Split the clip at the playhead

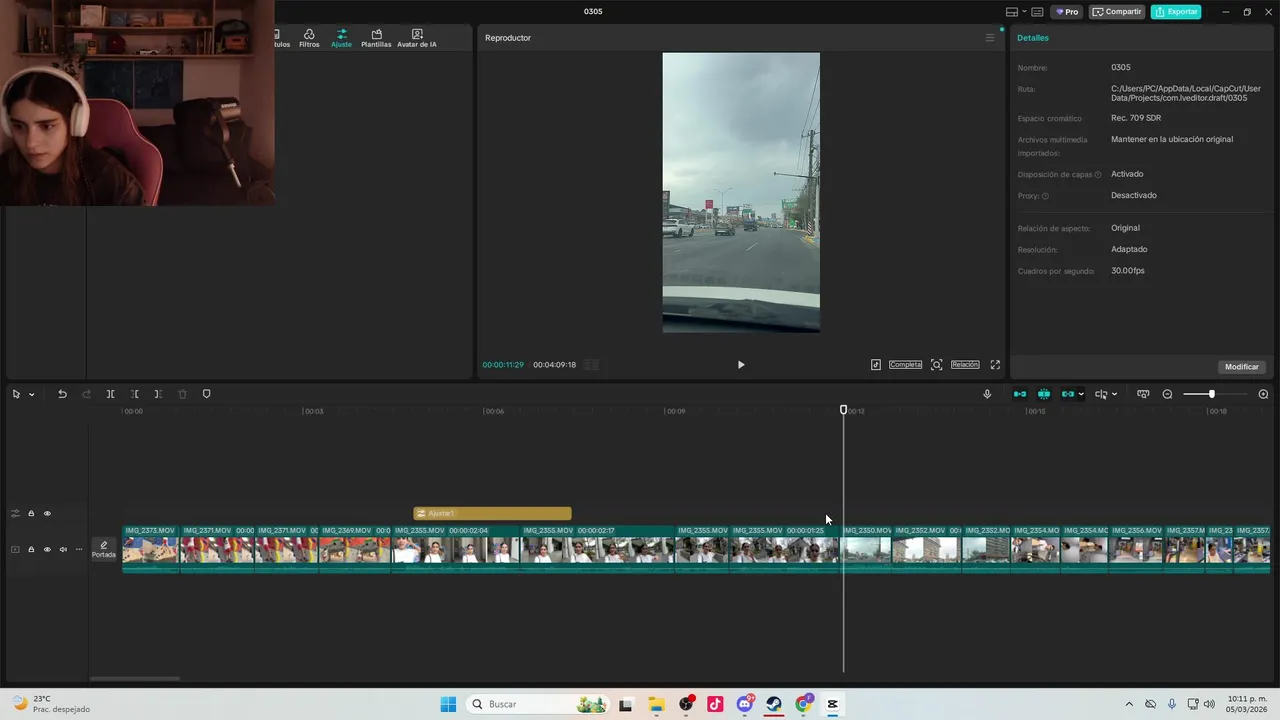click(x=110, y=394)
